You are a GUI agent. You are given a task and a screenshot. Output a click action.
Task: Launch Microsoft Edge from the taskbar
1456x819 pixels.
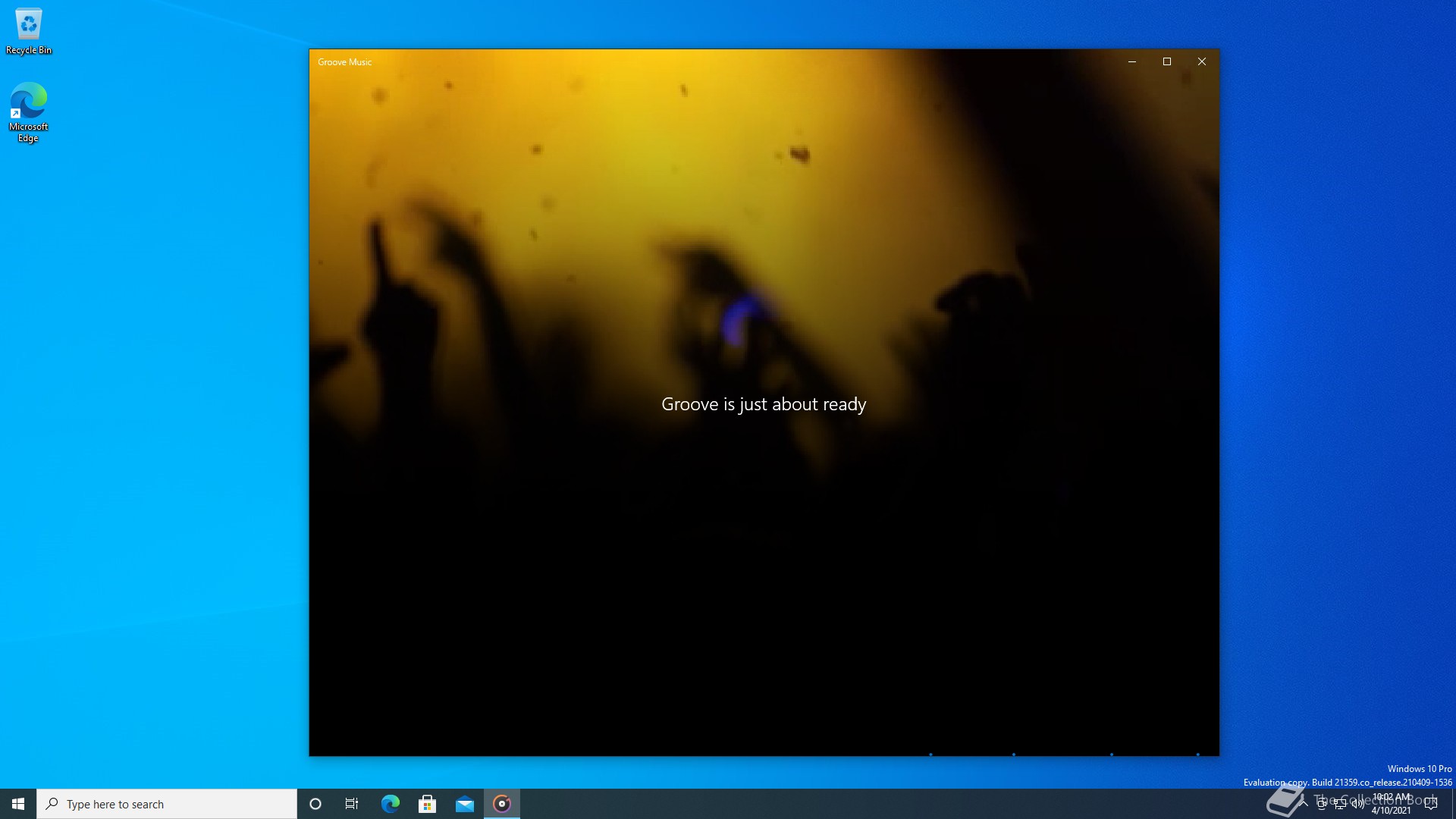390,804
